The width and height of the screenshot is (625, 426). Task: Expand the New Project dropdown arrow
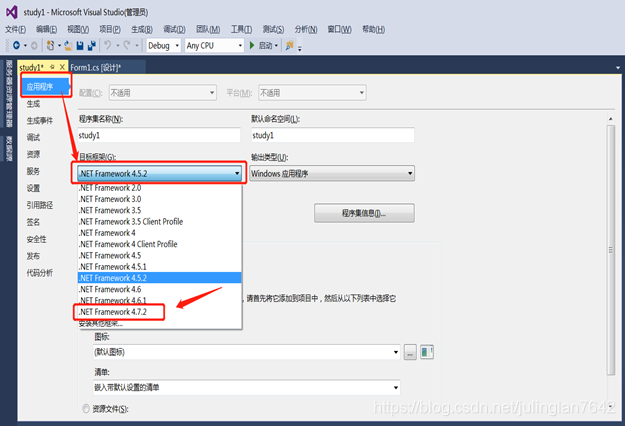[59, 45]
